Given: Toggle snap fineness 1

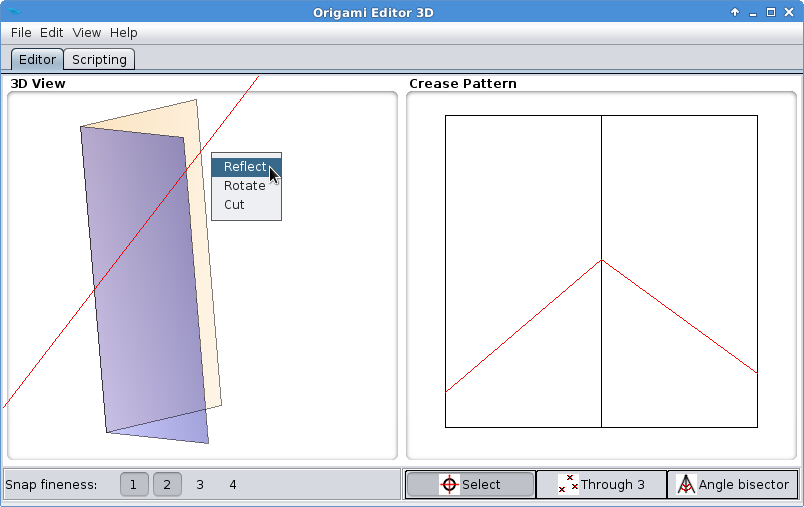Looking at the screenshot, I should 134,485.
